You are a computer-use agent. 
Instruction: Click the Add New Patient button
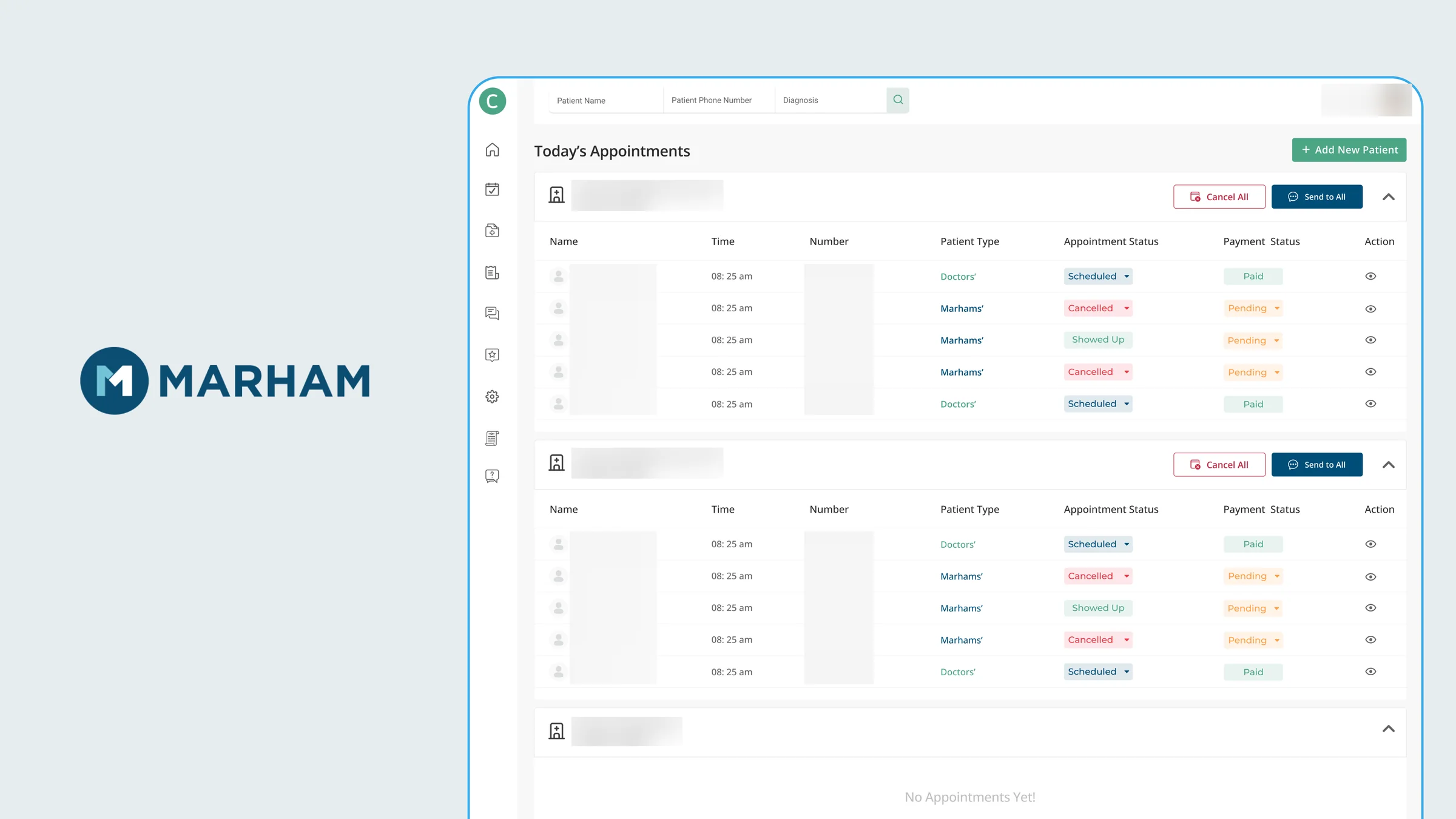(1349, 150)
